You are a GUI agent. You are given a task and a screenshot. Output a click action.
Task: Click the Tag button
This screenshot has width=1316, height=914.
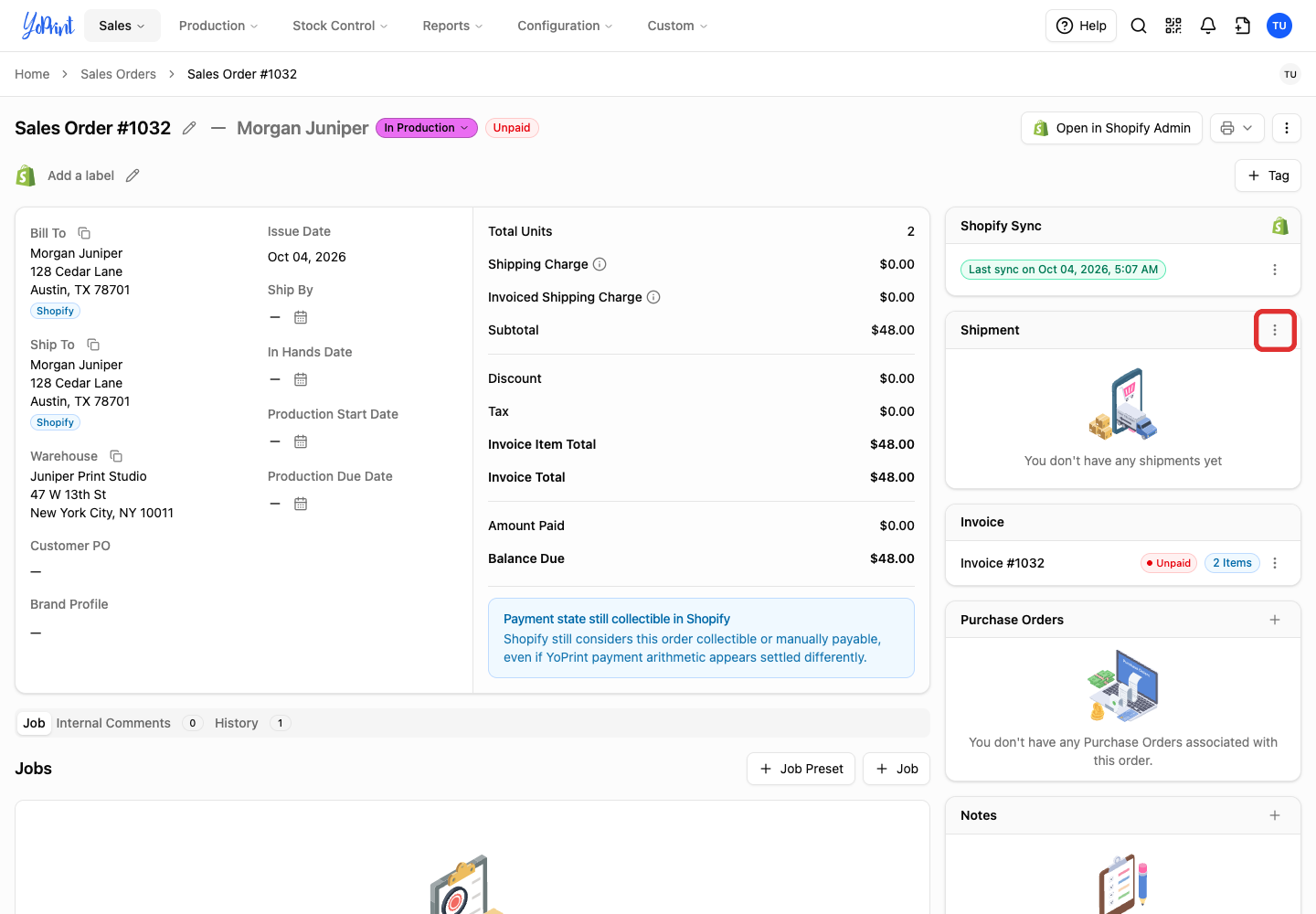1268,175
